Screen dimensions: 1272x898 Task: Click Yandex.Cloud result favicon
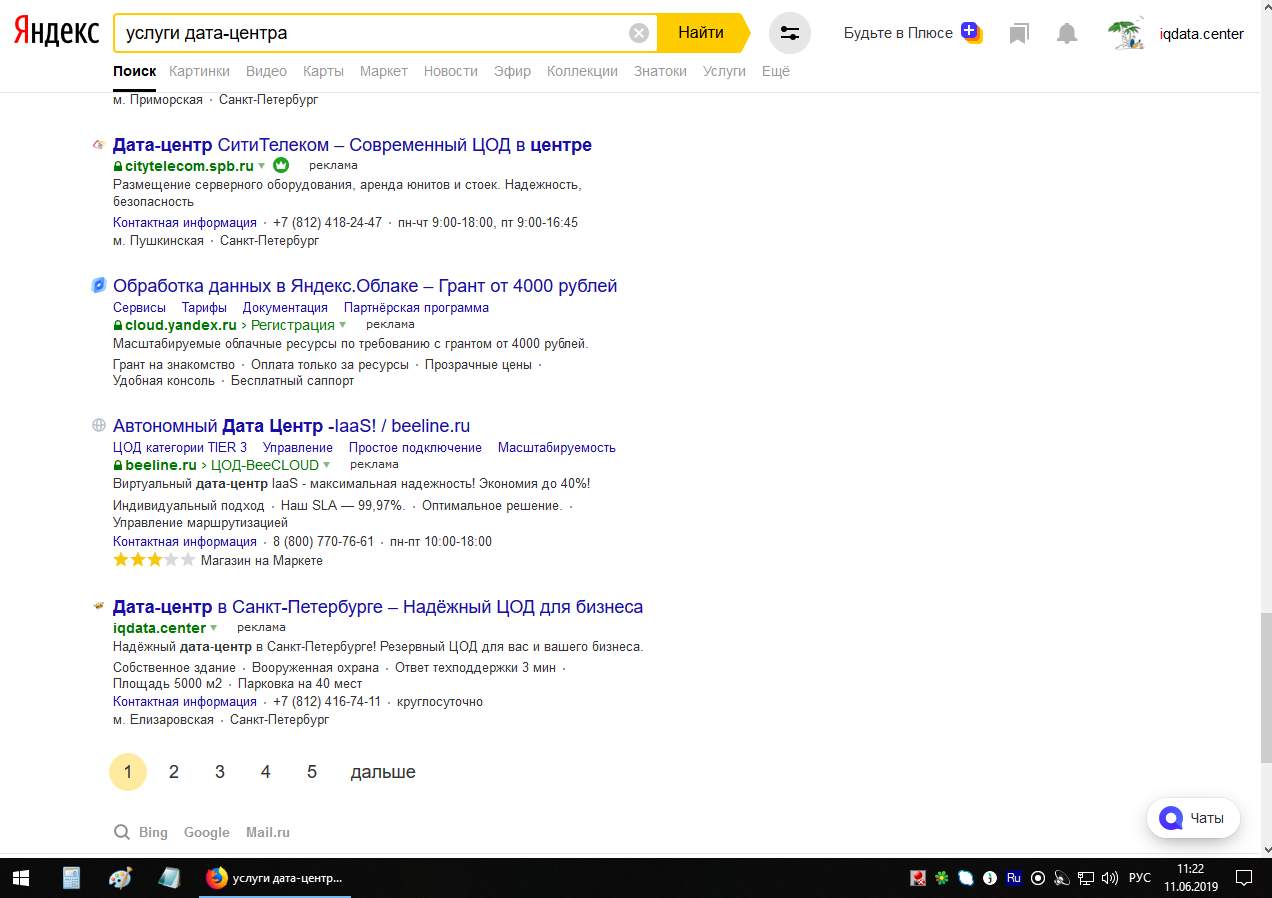click(x=99, y=286)
